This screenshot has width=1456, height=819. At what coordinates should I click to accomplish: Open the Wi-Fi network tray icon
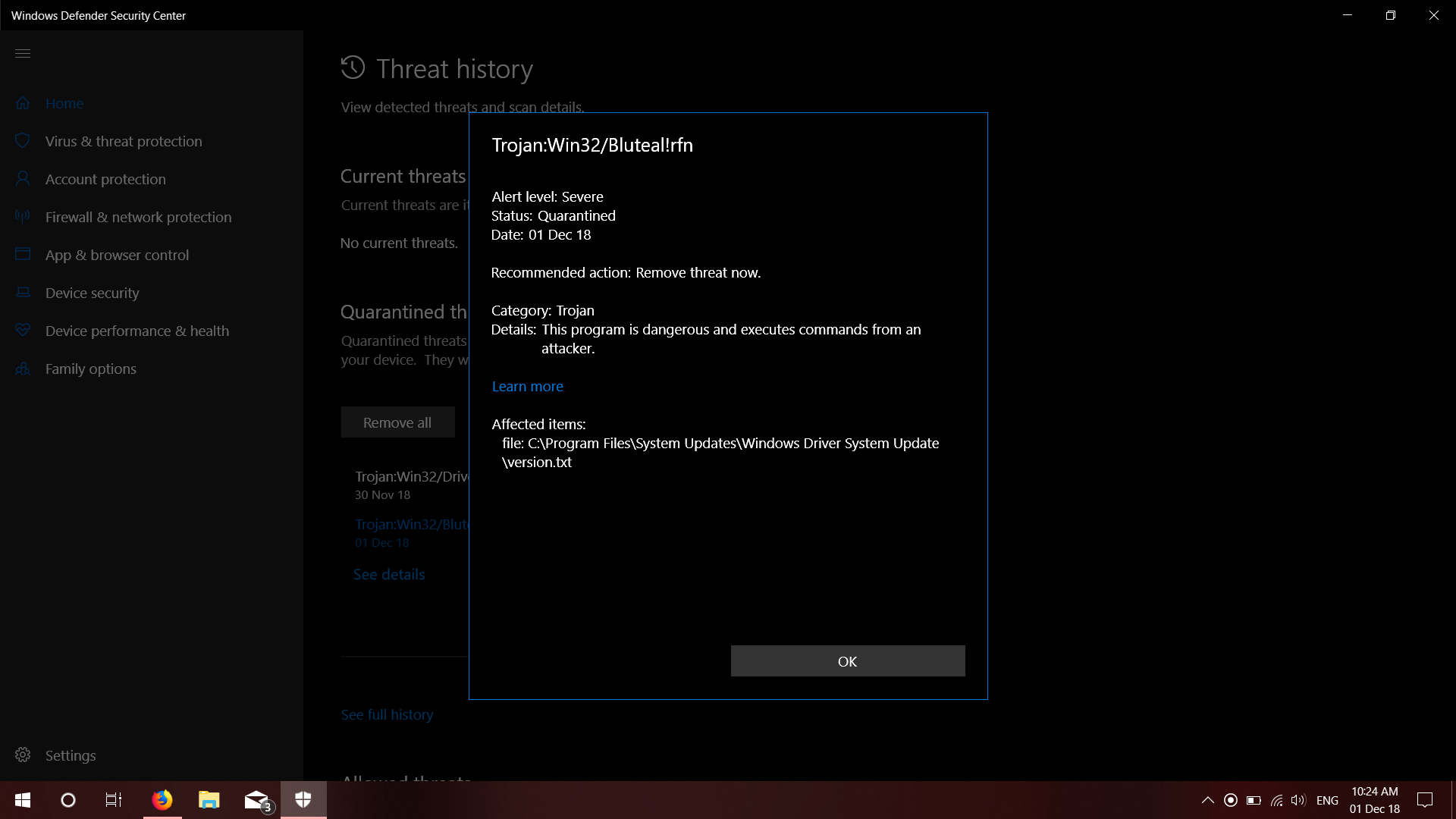(1277, 800)
